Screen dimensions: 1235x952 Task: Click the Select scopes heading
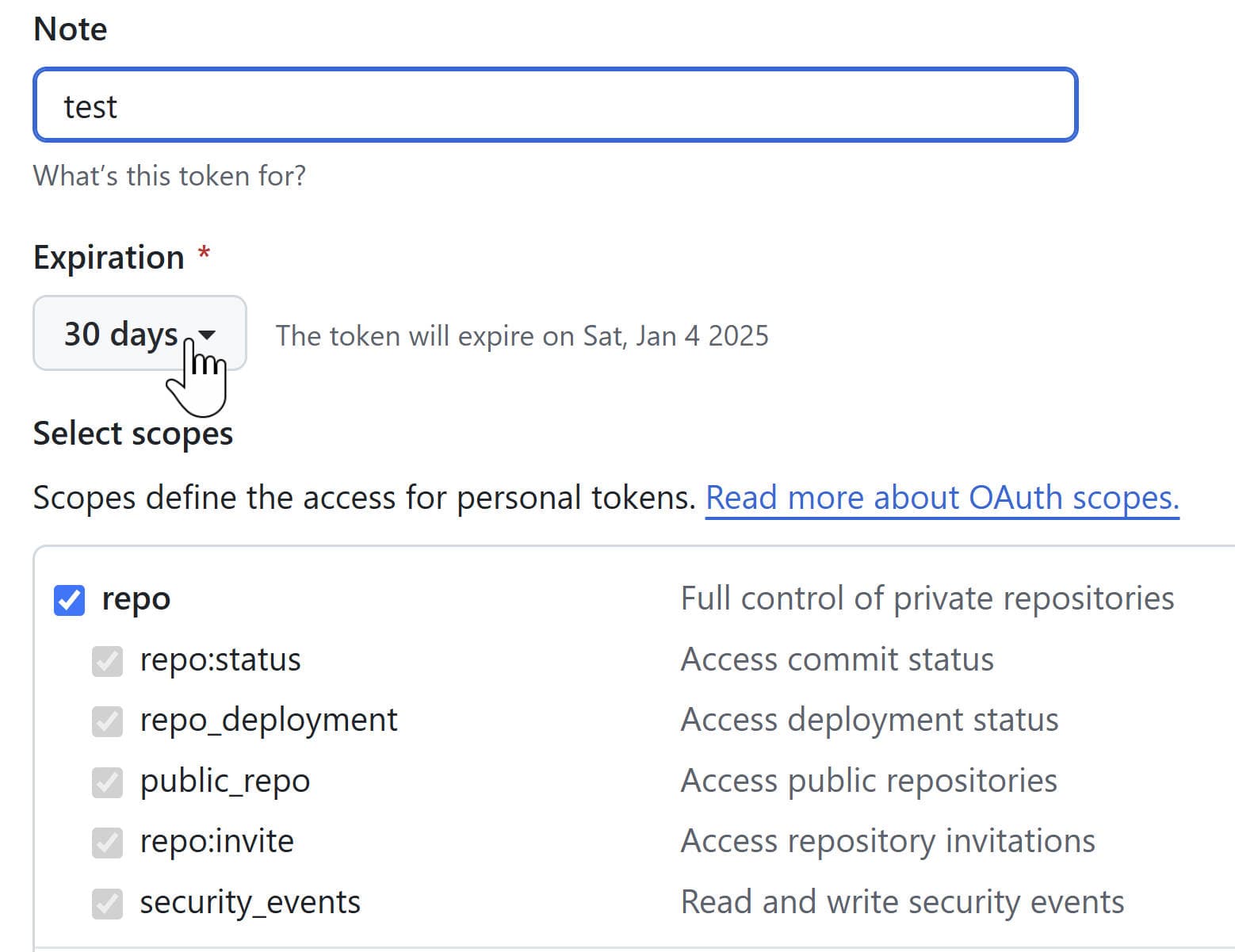coord(132,434)
